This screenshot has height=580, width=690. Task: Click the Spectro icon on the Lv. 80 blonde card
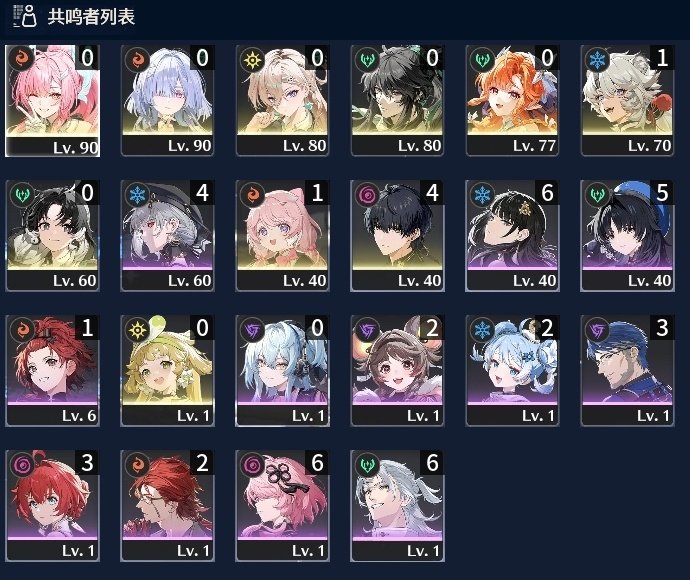coord(252,59)
